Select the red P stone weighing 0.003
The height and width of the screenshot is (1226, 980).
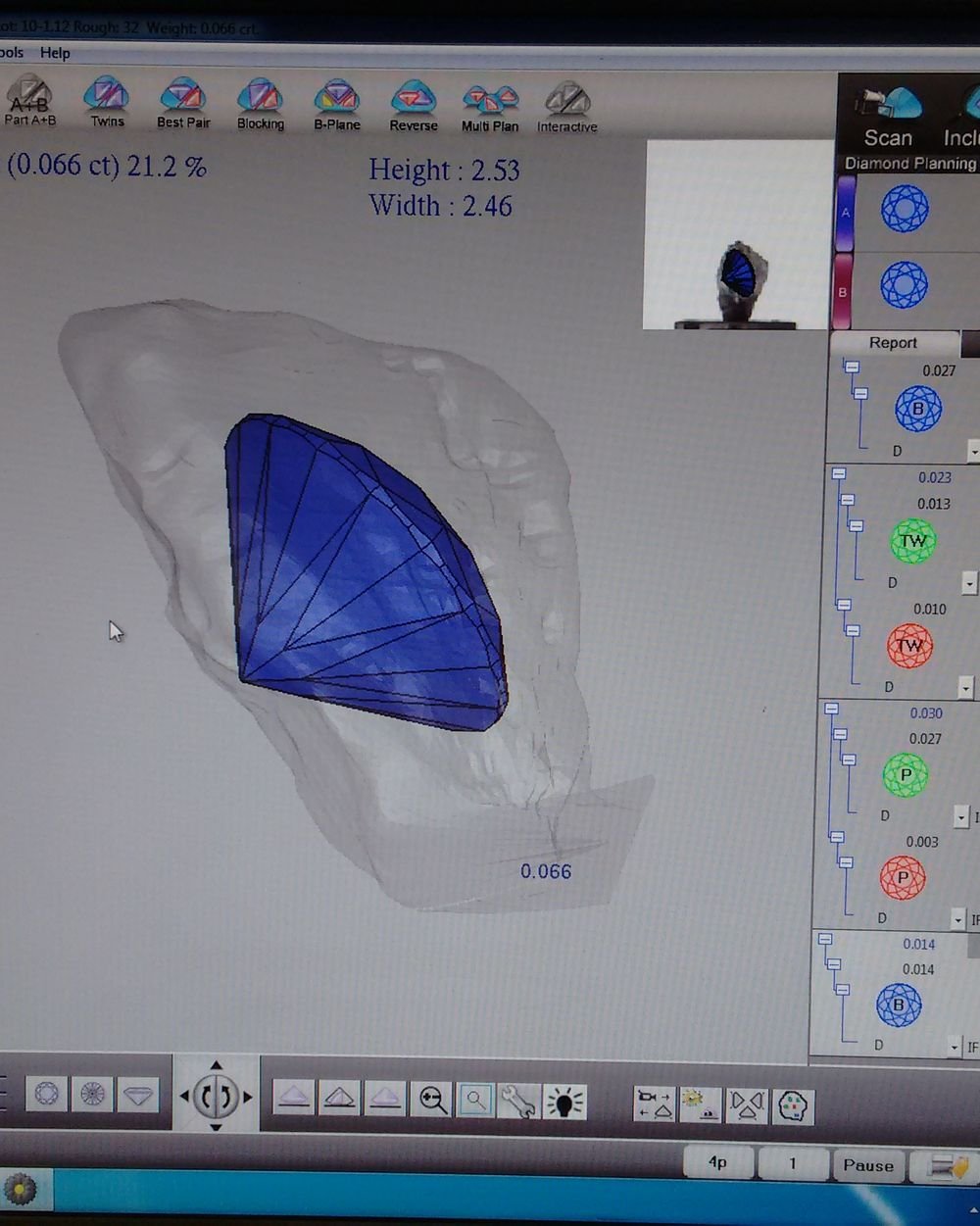[x=903, y=878]
